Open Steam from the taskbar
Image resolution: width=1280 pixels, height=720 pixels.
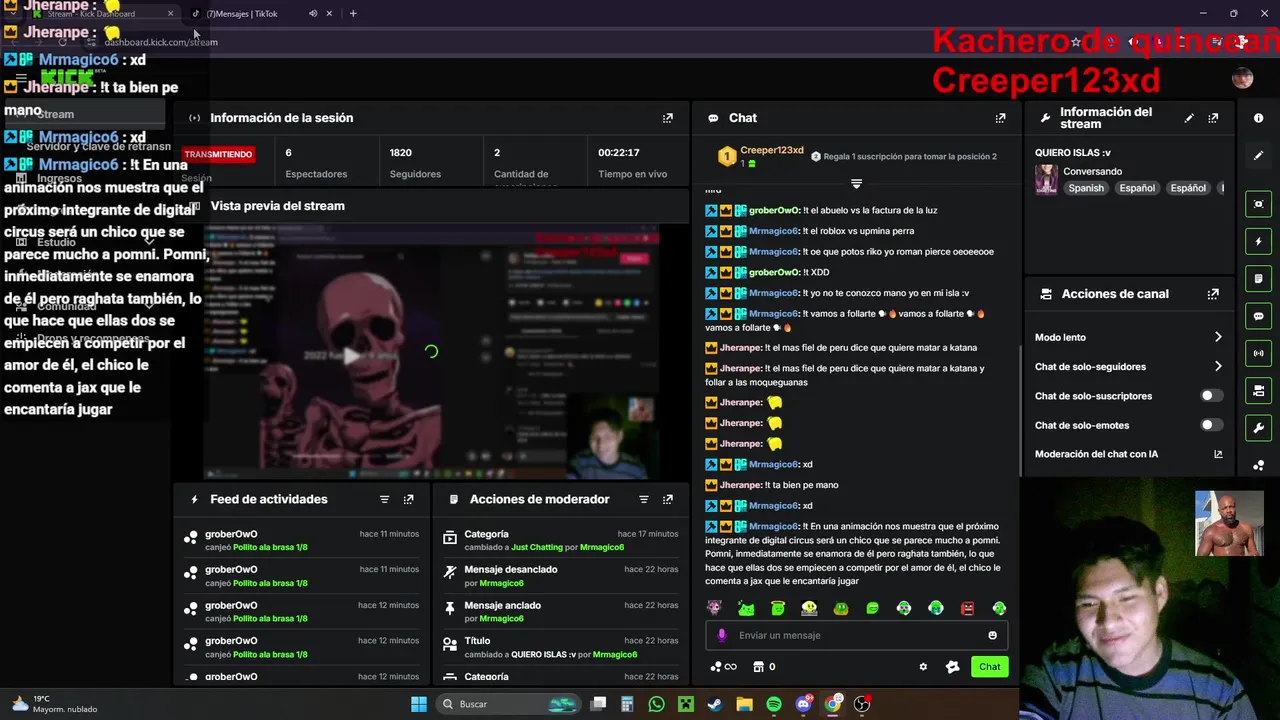(715, 704)
